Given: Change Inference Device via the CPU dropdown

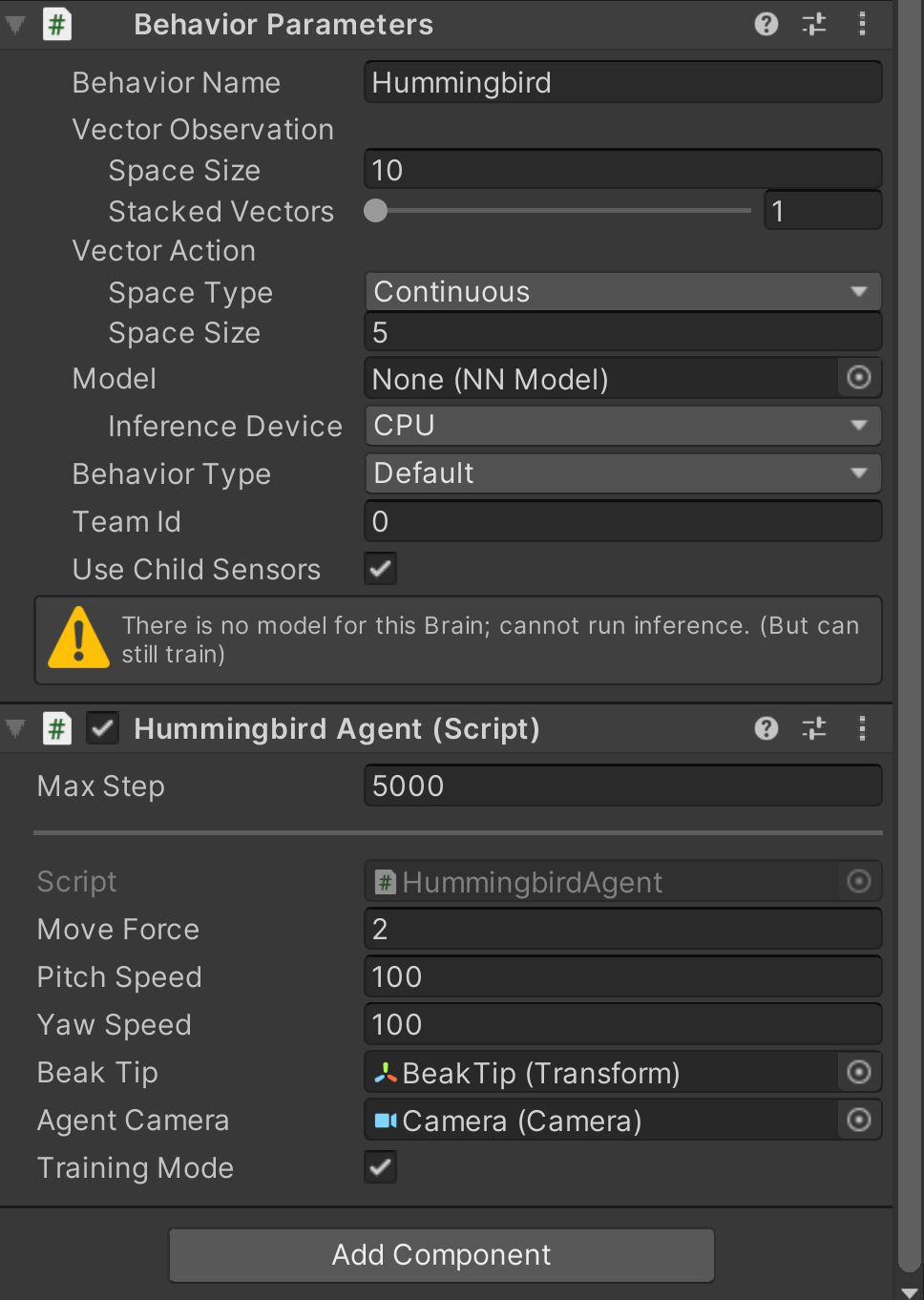Looking at the screenshot, I should click(622, 426).
